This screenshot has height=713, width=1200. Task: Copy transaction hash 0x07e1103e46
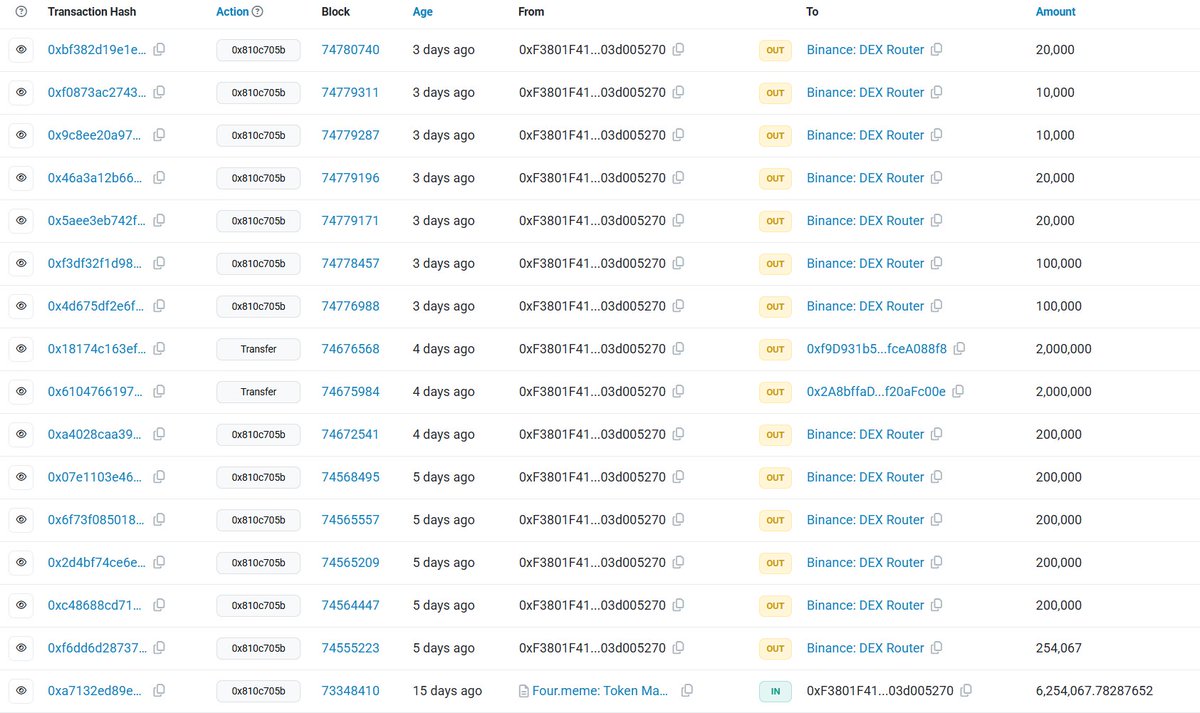(x=159, y=477)
